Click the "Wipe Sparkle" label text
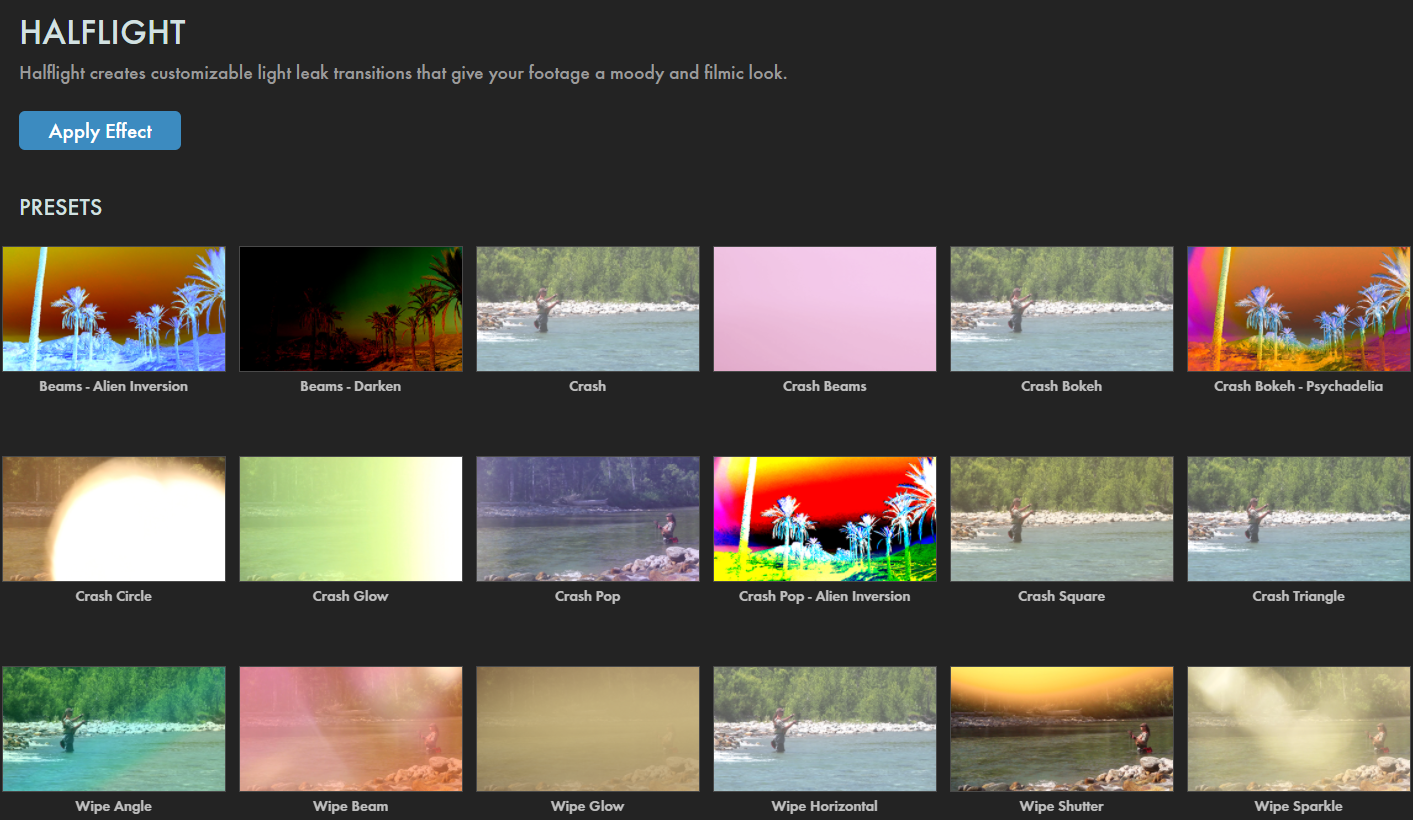Image resolution: width=1413 pixels, height=820 pixels. 1299,806
